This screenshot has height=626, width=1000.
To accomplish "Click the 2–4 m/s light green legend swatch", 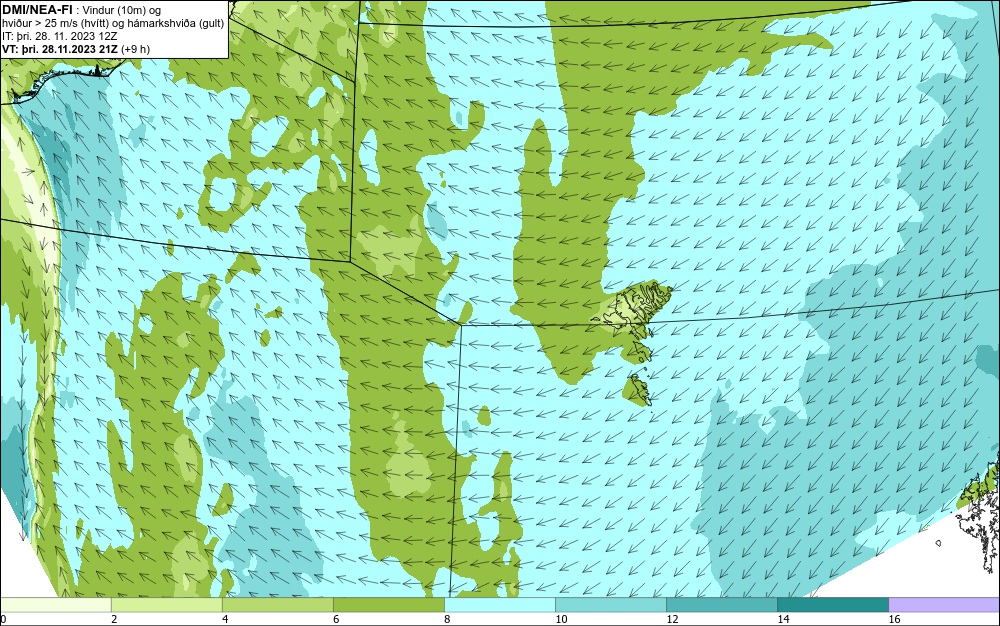I will coord(166,604).
